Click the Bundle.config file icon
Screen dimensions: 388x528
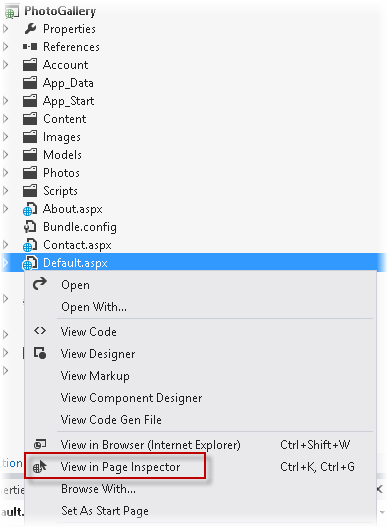30,227
